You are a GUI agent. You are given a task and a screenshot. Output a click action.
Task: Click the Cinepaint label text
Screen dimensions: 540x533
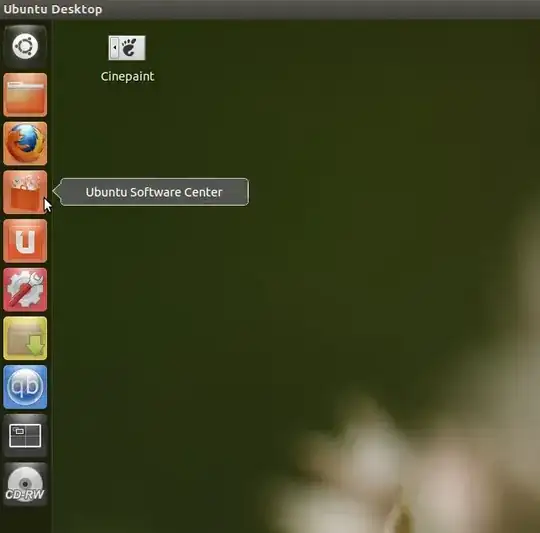[x=127, y=76]
